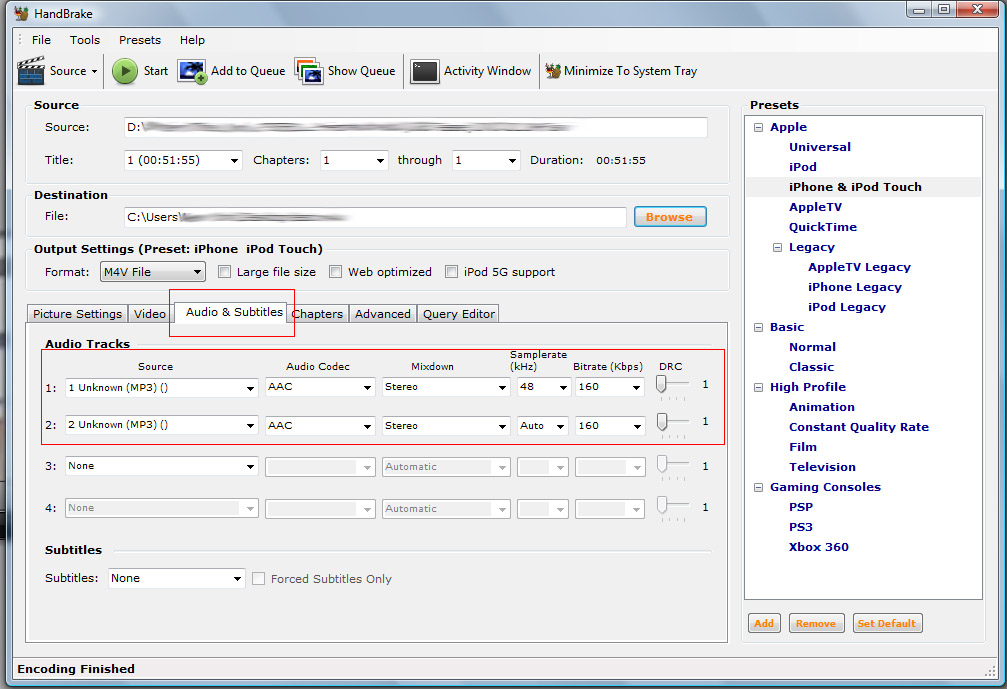Select the Normal preset
The image size is (1007, 689).
point(812,347)
